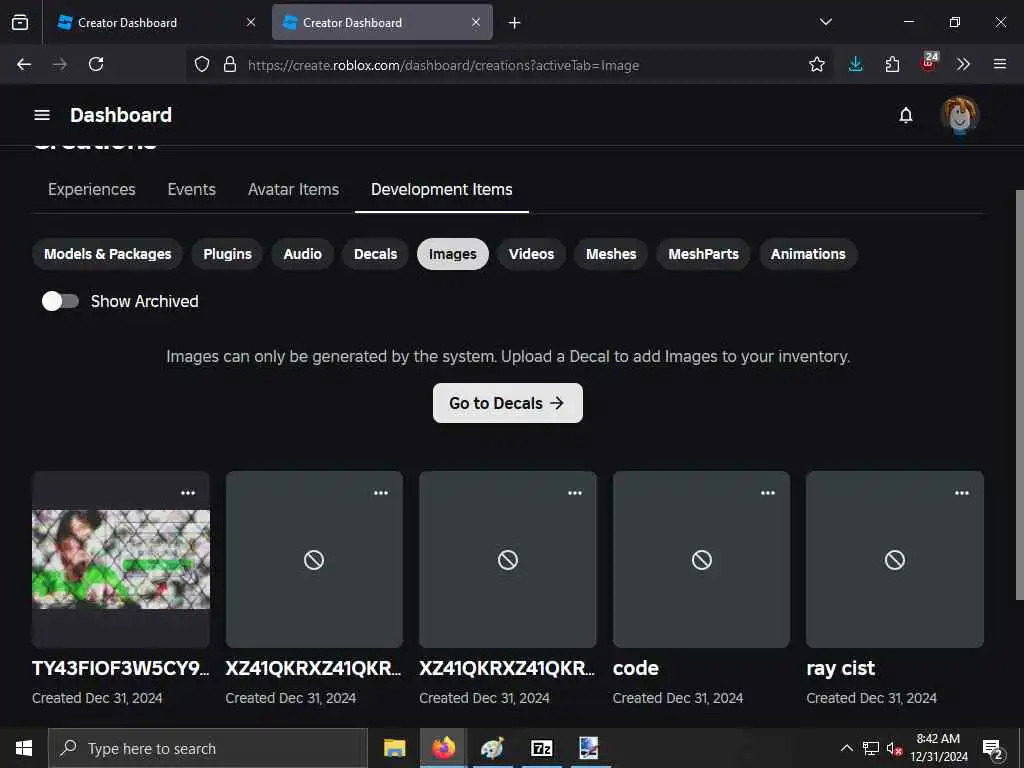Filter by Plugins
Screen dimensions: 1024x768
(227, 254)
